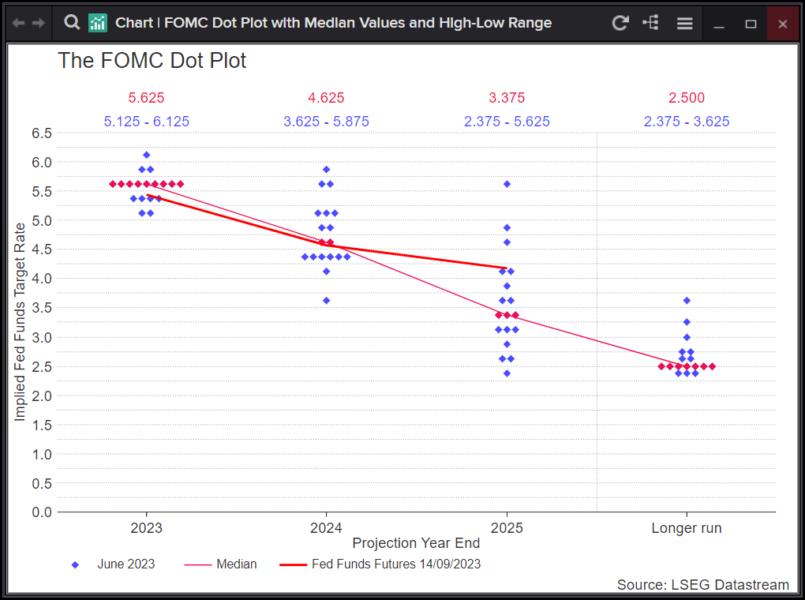Click the 2.500 median value label

point(686,97)
